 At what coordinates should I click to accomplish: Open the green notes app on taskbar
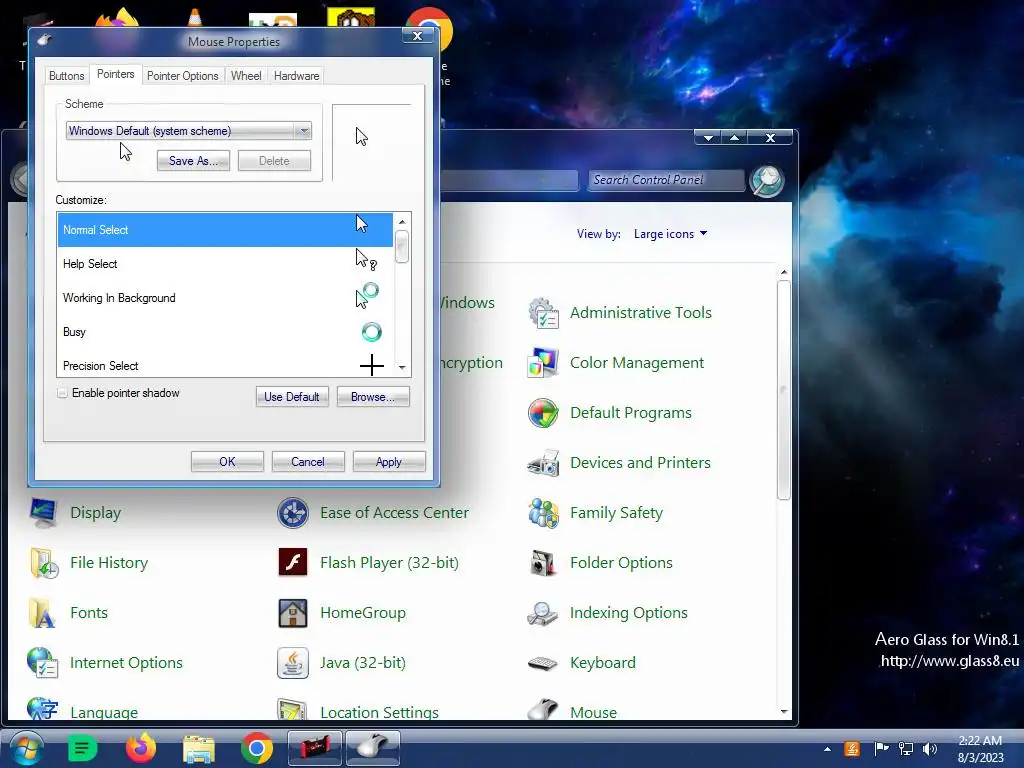tap(82, 748)
